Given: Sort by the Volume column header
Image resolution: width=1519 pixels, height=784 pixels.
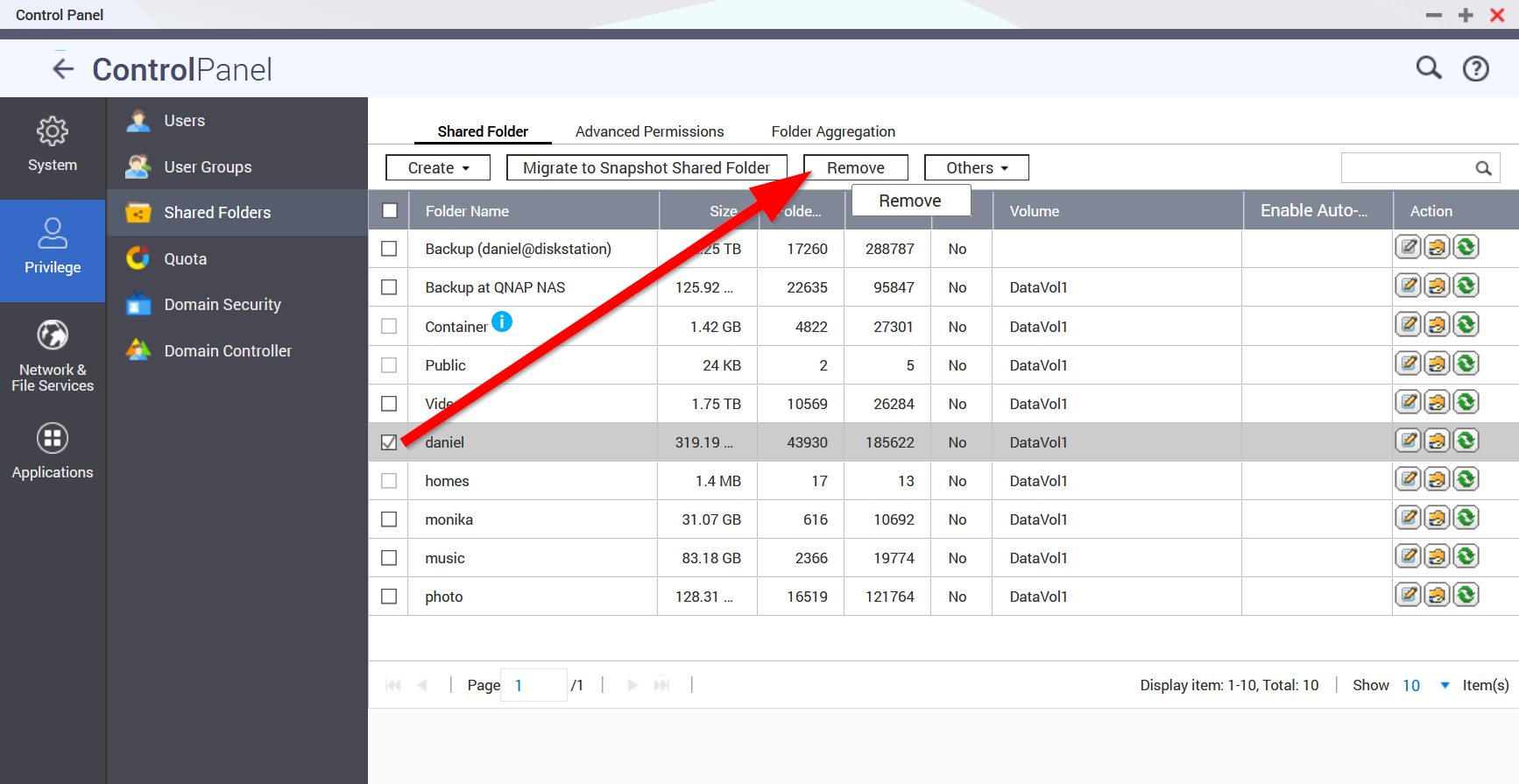Looking at the screenshot, I should [1118, 211].
